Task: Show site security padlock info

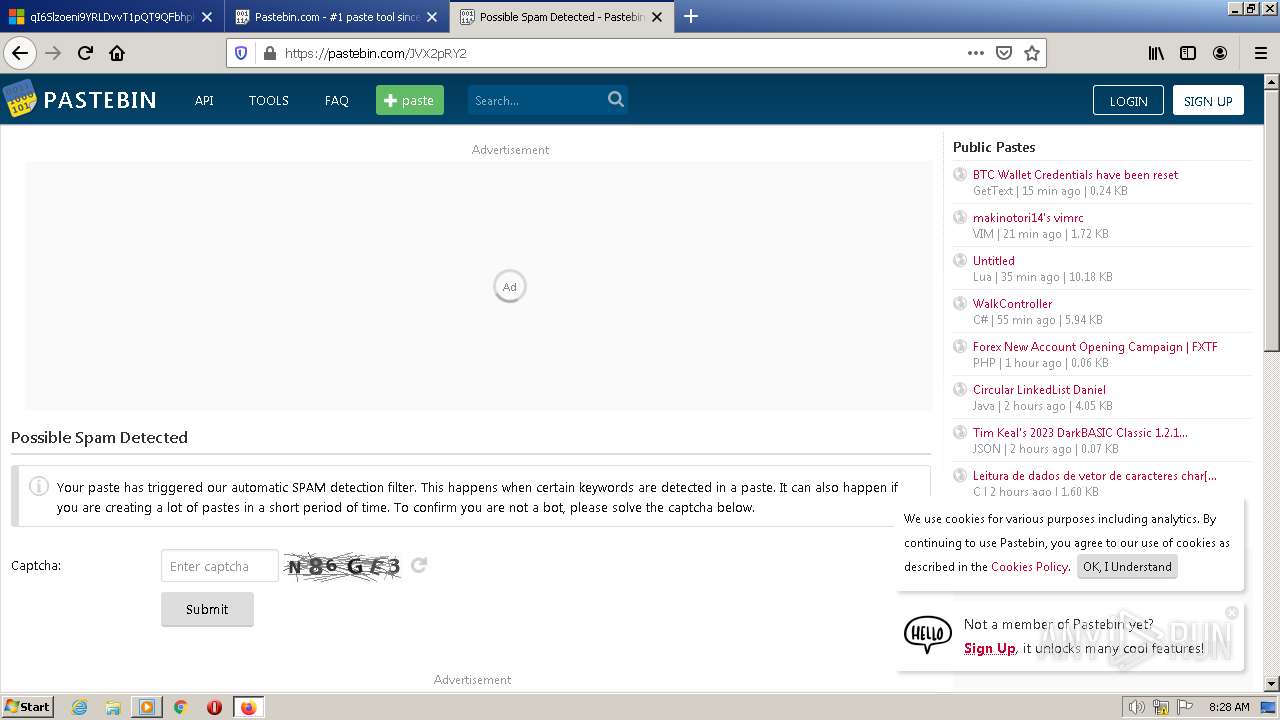Action: pyautogui.click(x=269, y=53)
